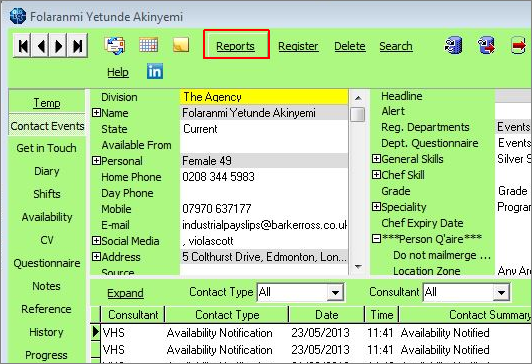Click the Contact Type column header
The image size is (532, 364).
point(227,314)
